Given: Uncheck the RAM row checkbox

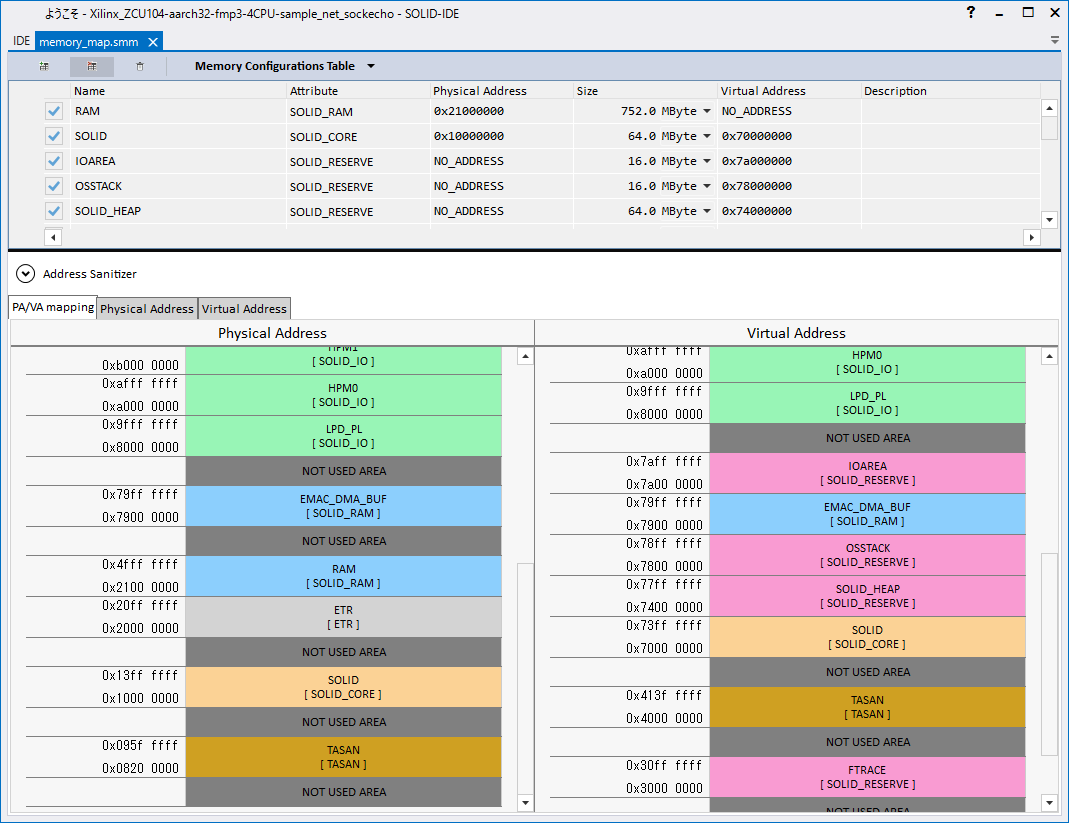Looking at the screenshot, I should [54, 111].
